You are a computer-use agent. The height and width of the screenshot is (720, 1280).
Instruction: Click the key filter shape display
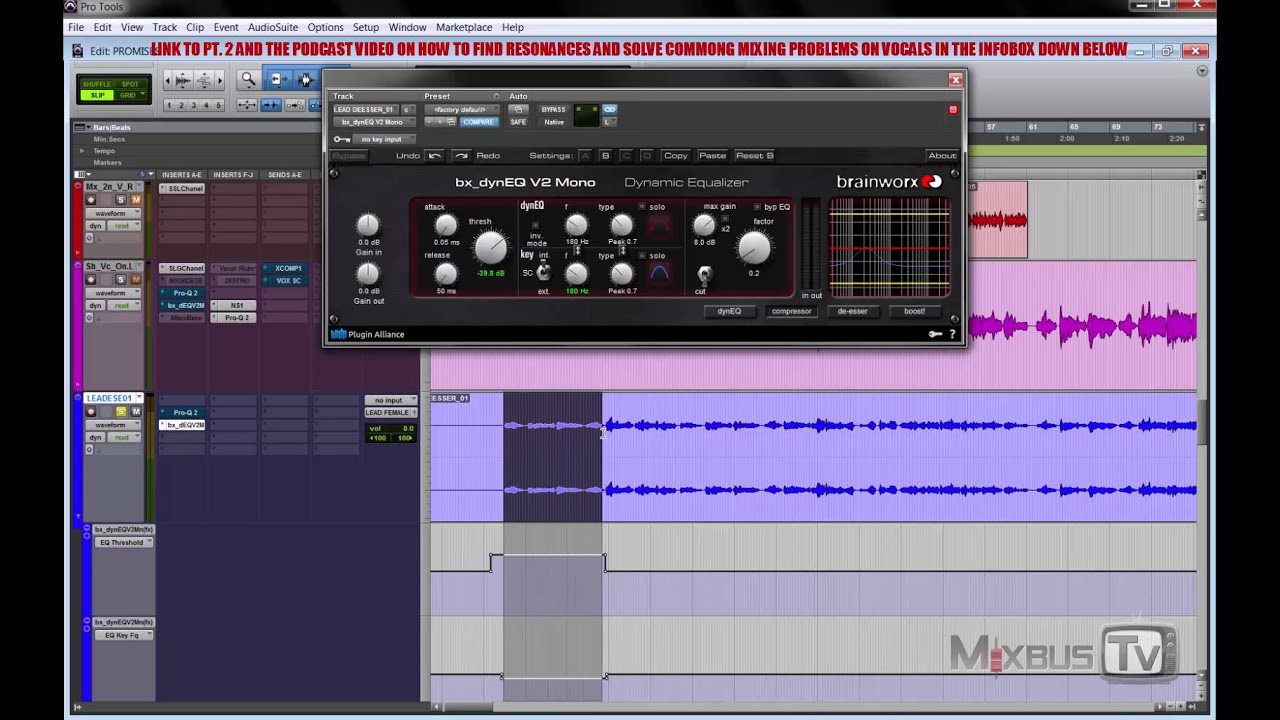point(661,274)
